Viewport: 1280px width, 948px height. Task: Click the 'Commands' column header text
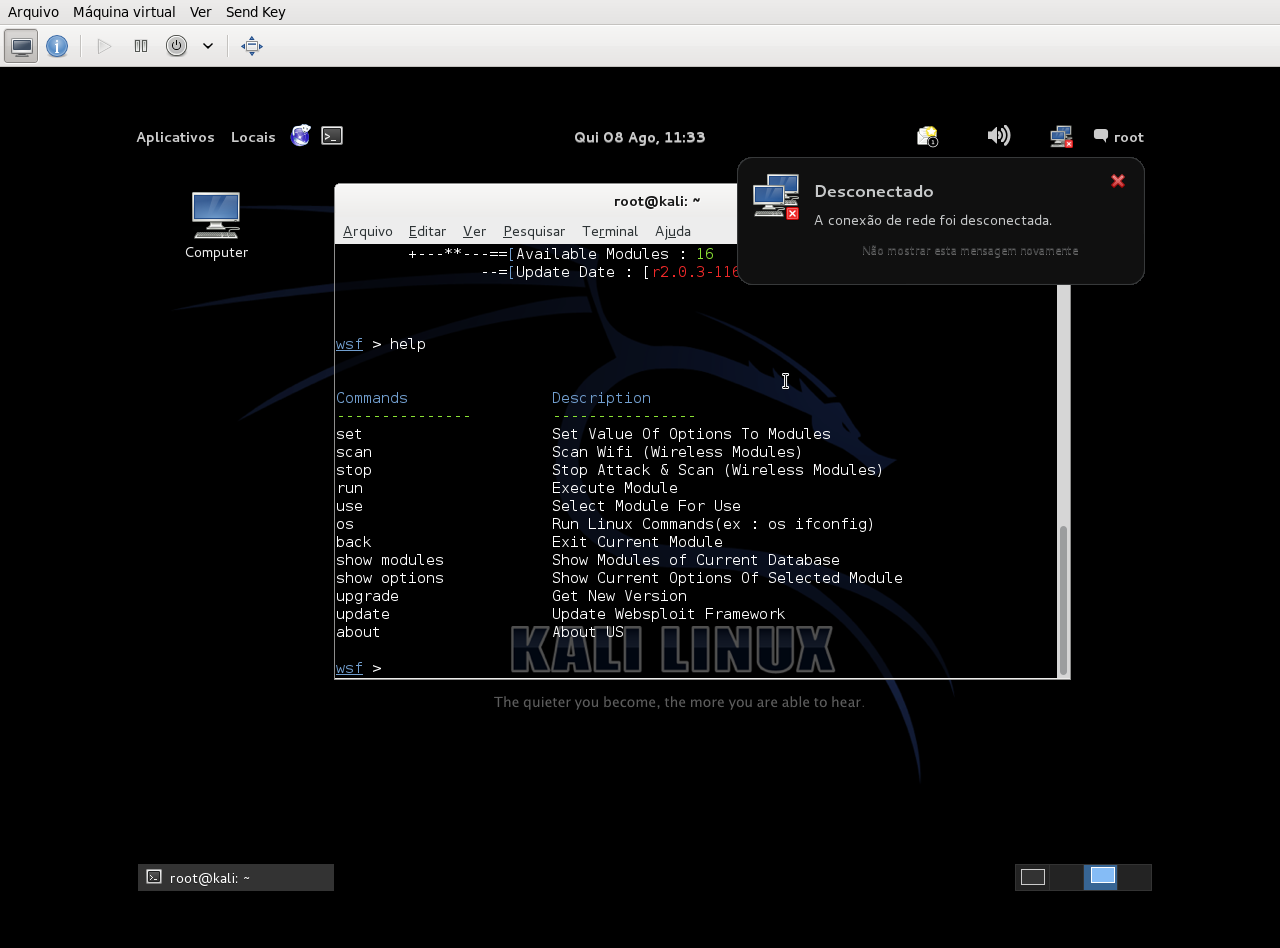click(x=372, y=398)
